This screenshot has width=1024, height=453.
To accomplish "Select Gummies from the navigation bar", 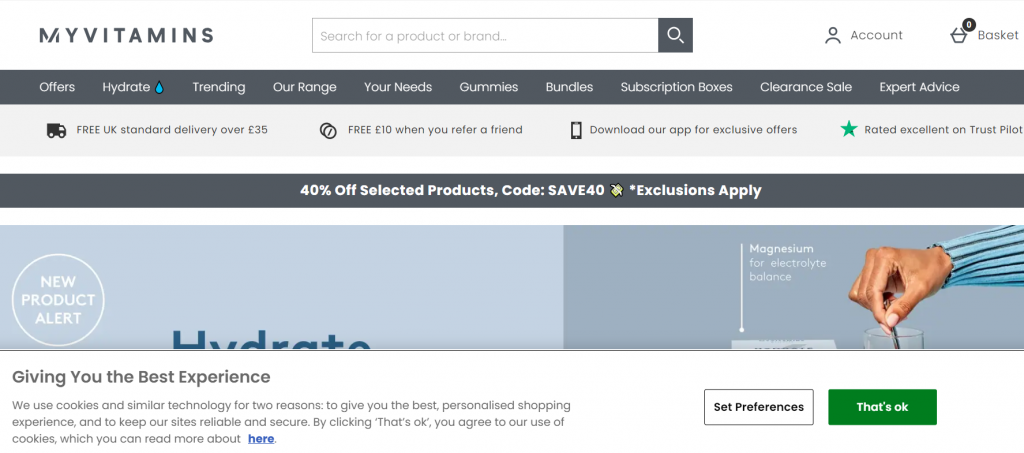I will (x=488, y=87).
